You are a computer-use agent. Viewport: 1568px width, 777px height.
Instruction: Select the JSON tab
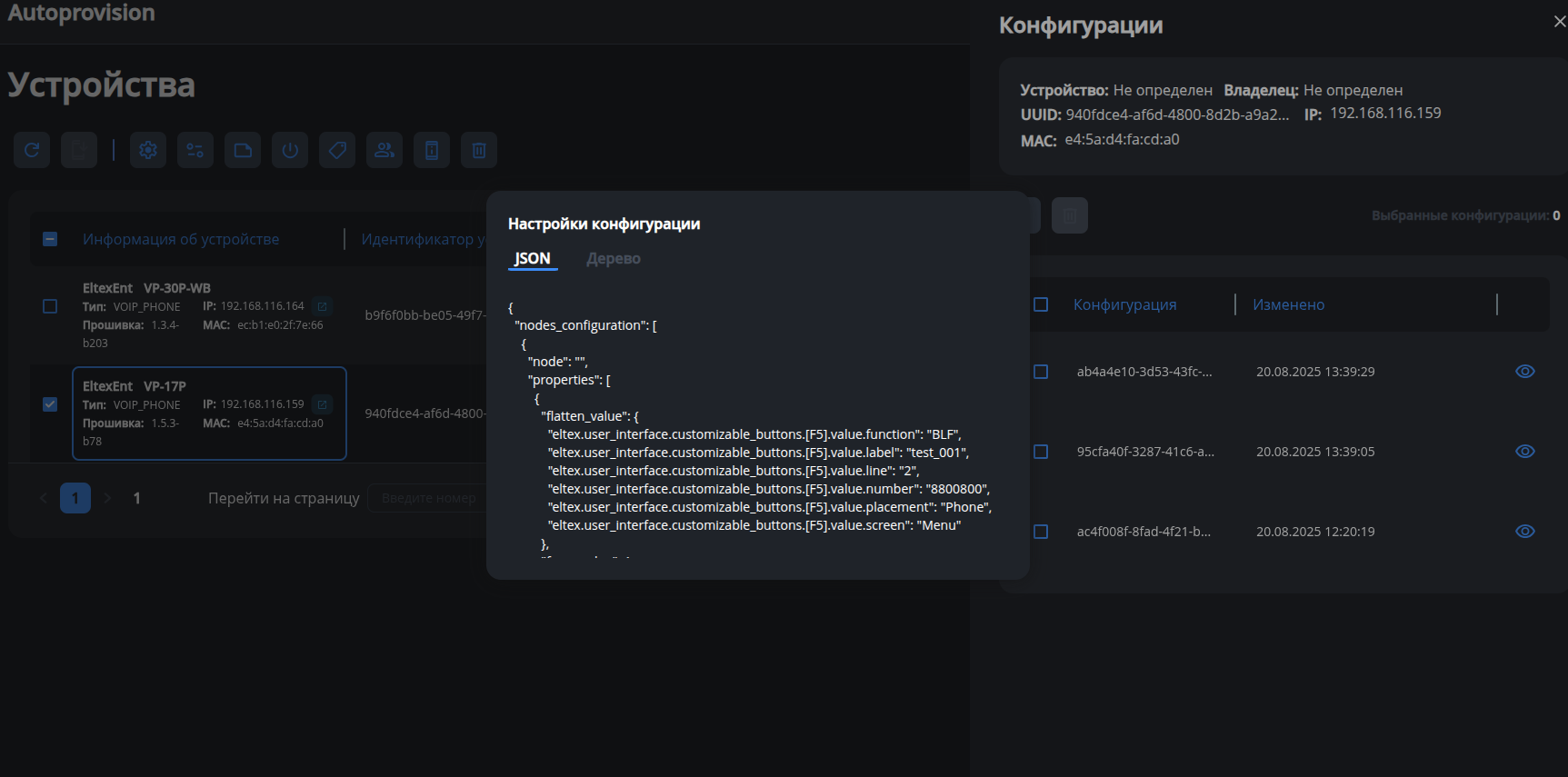click(532, 259)
